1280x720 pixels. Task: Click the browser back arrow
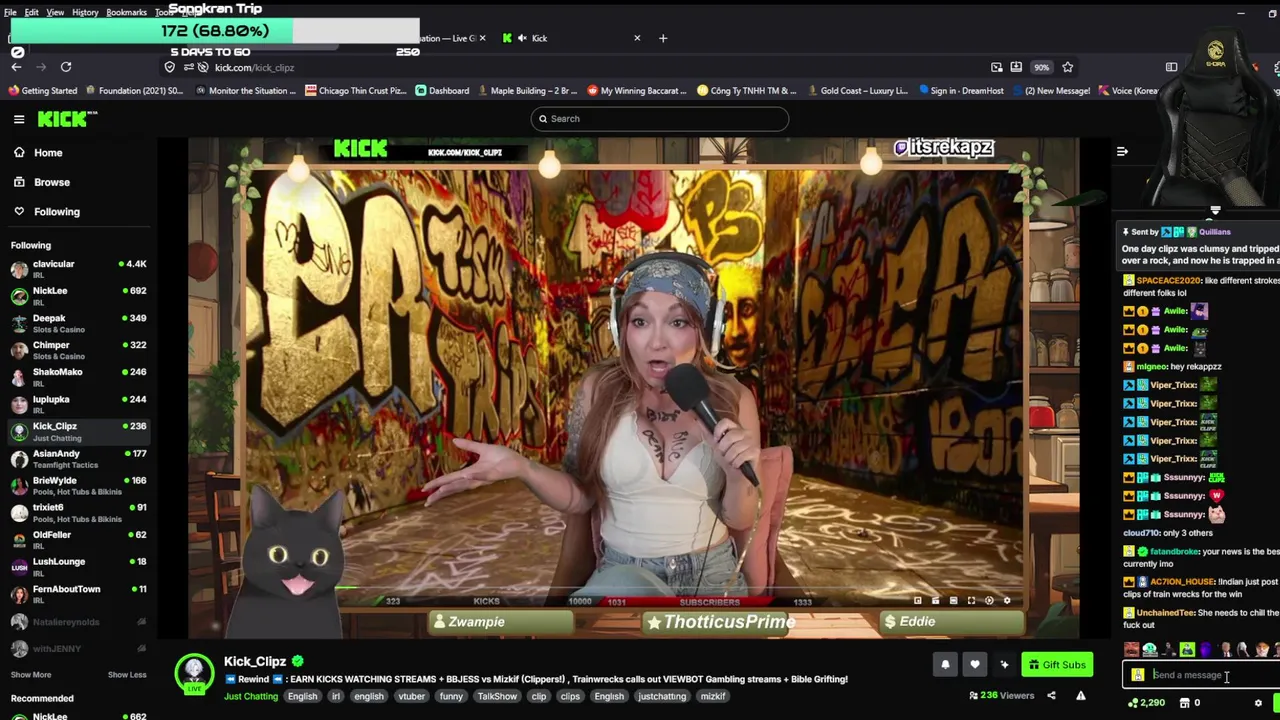tap(16, 67)
